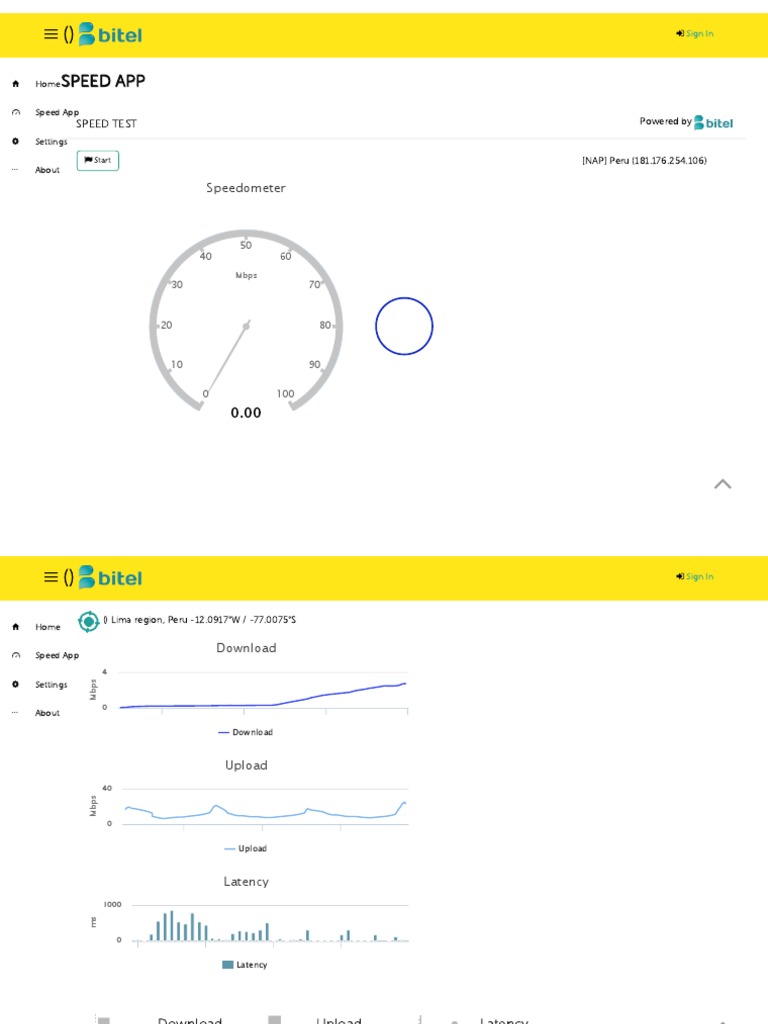Select the [NAP] Peru server text
768x1024 pixels.
pyautogui.click(x=644, y=161)
